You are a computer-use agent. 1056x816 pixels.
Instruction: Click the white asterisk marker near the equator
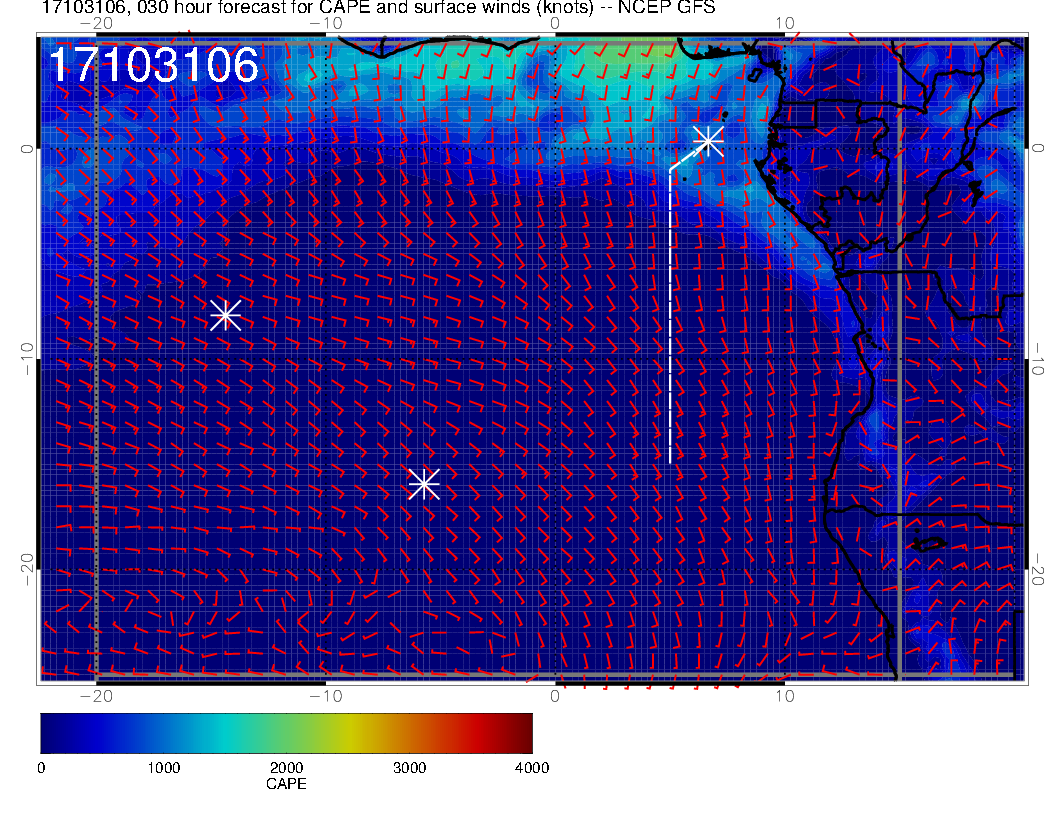[x=708, y=140]
